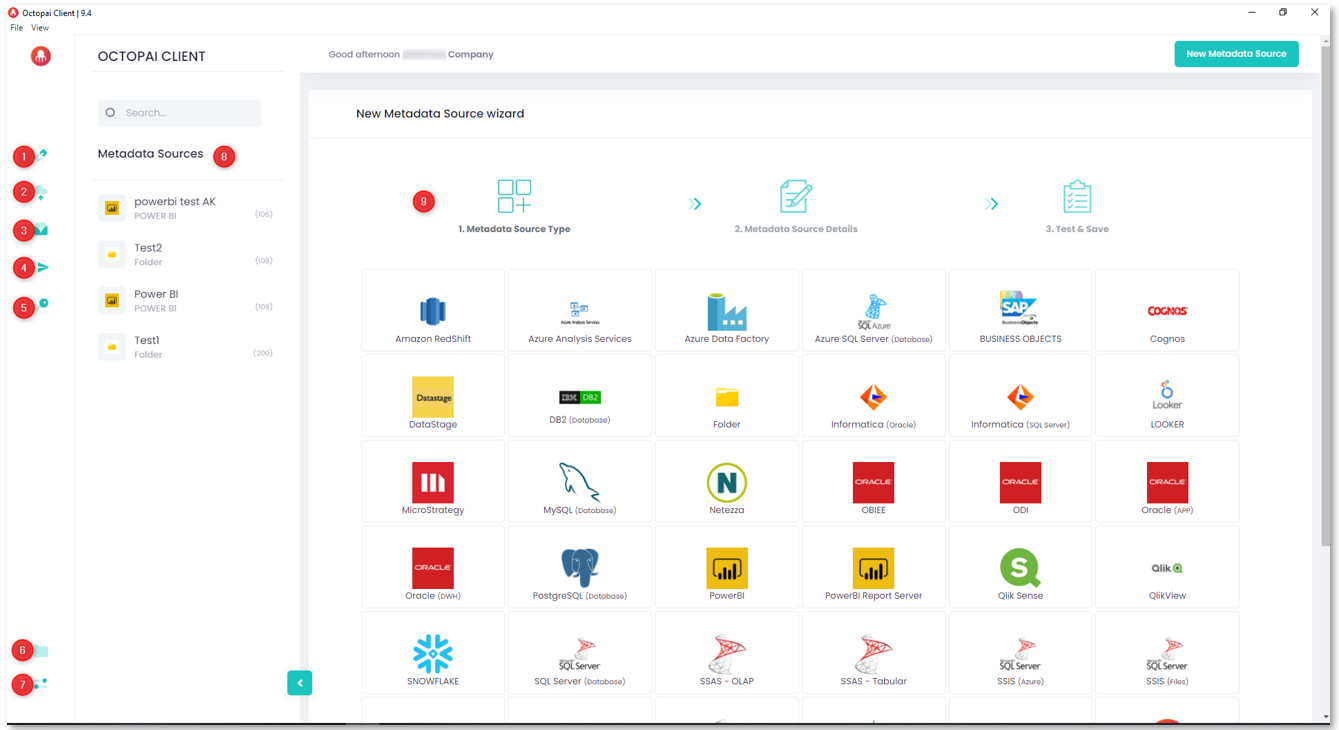Select the Test2 folder metadata source

coord(148,254)
